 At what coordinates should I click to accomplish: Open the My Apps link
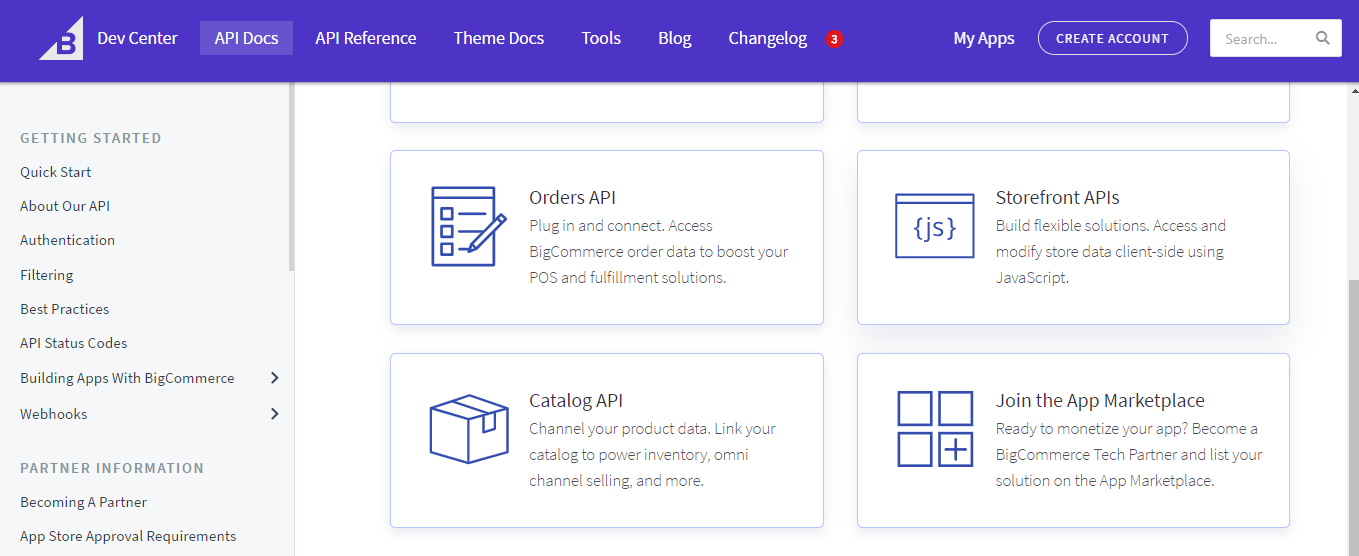[984, 38]
